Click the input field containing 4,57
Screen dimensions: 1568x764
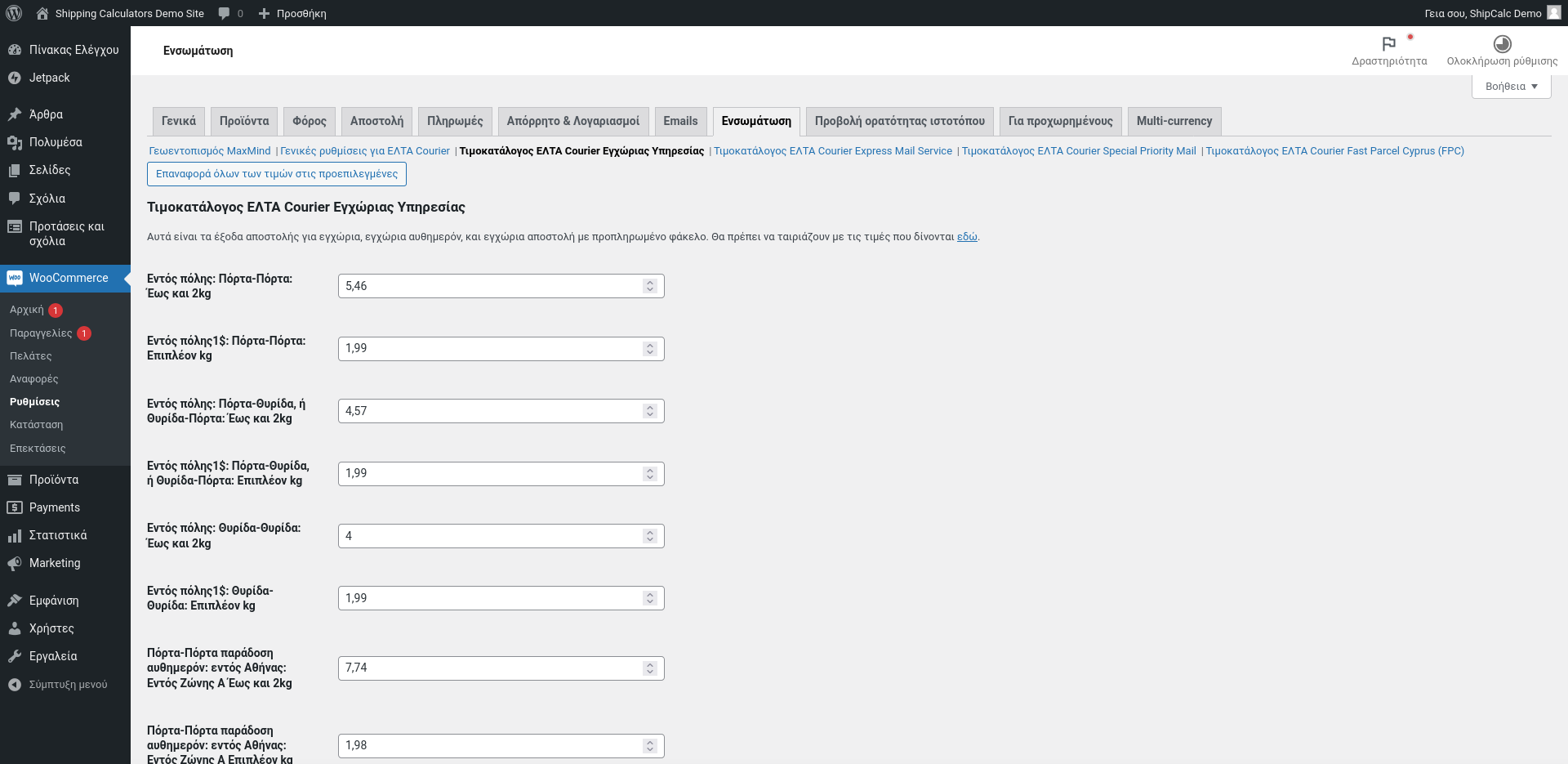pos(501,411)
